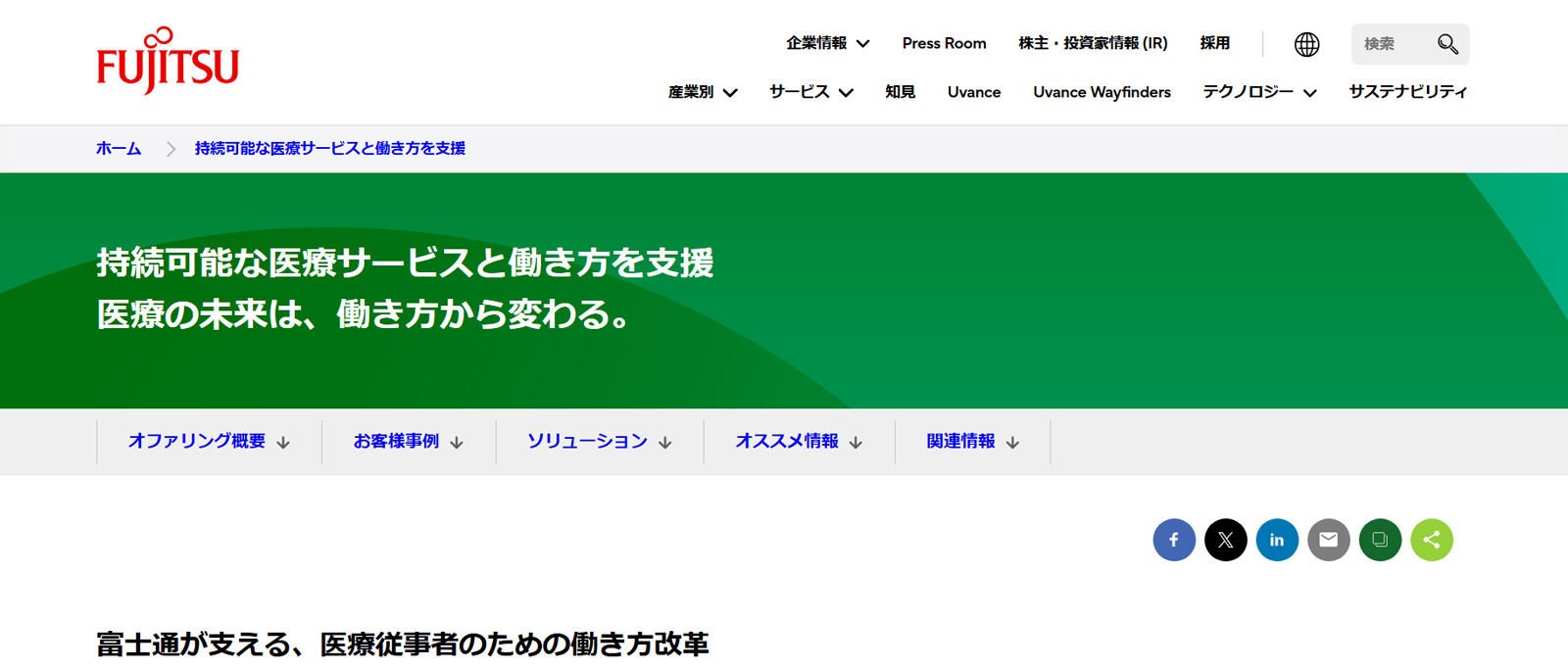Open the light green share icon
The width and height of the screenshot is (1568, 669).
point(1432,540)
